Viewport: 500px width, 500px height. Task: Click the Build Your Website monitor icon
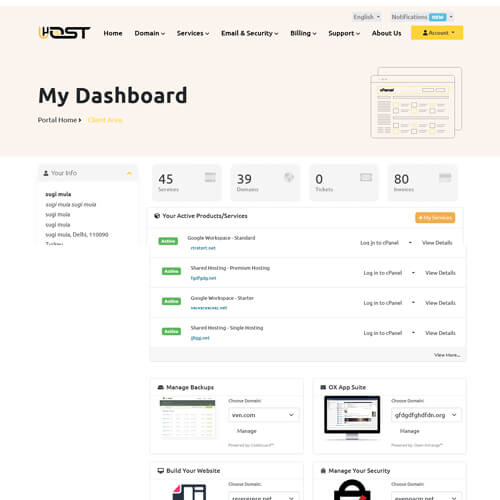click(161, 471)
